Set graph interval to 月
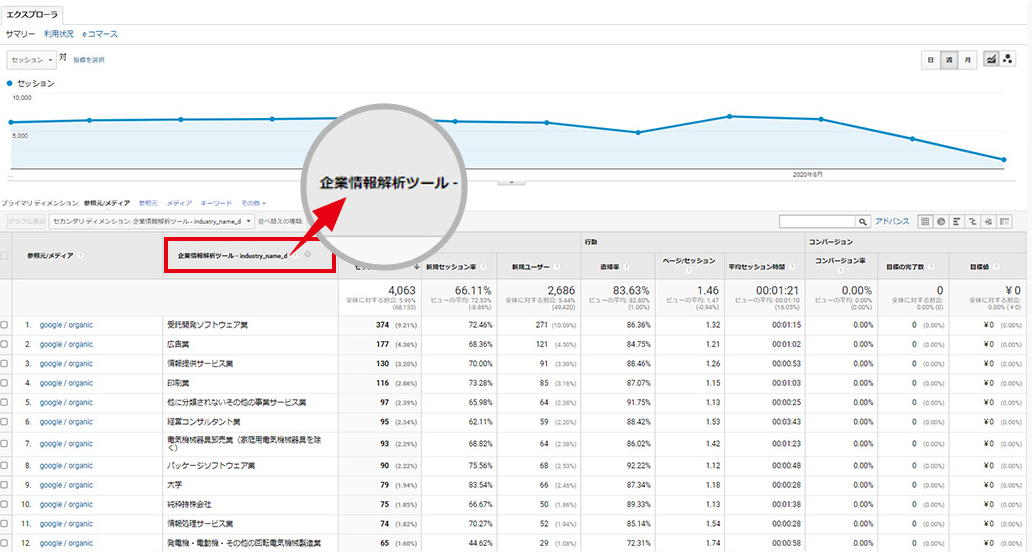This screenshot has height=552, width=1032. click(968, 60)
